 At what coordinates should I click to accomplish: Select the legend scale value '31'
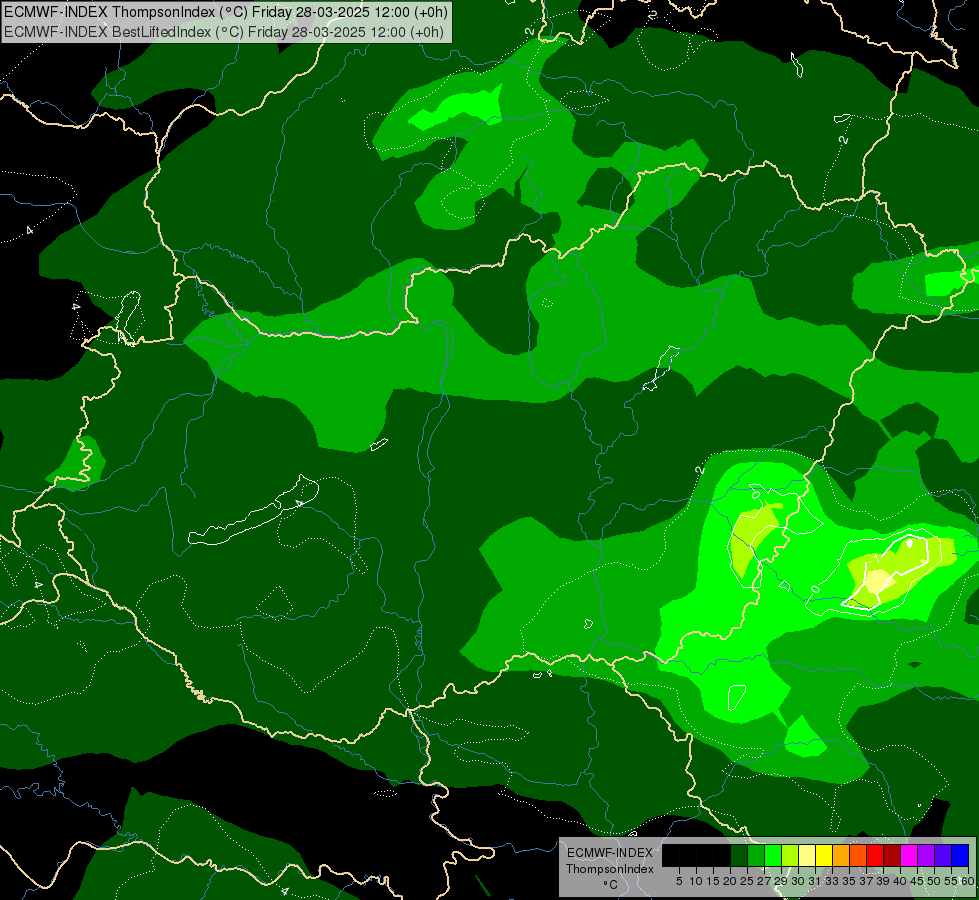point(815,881)
